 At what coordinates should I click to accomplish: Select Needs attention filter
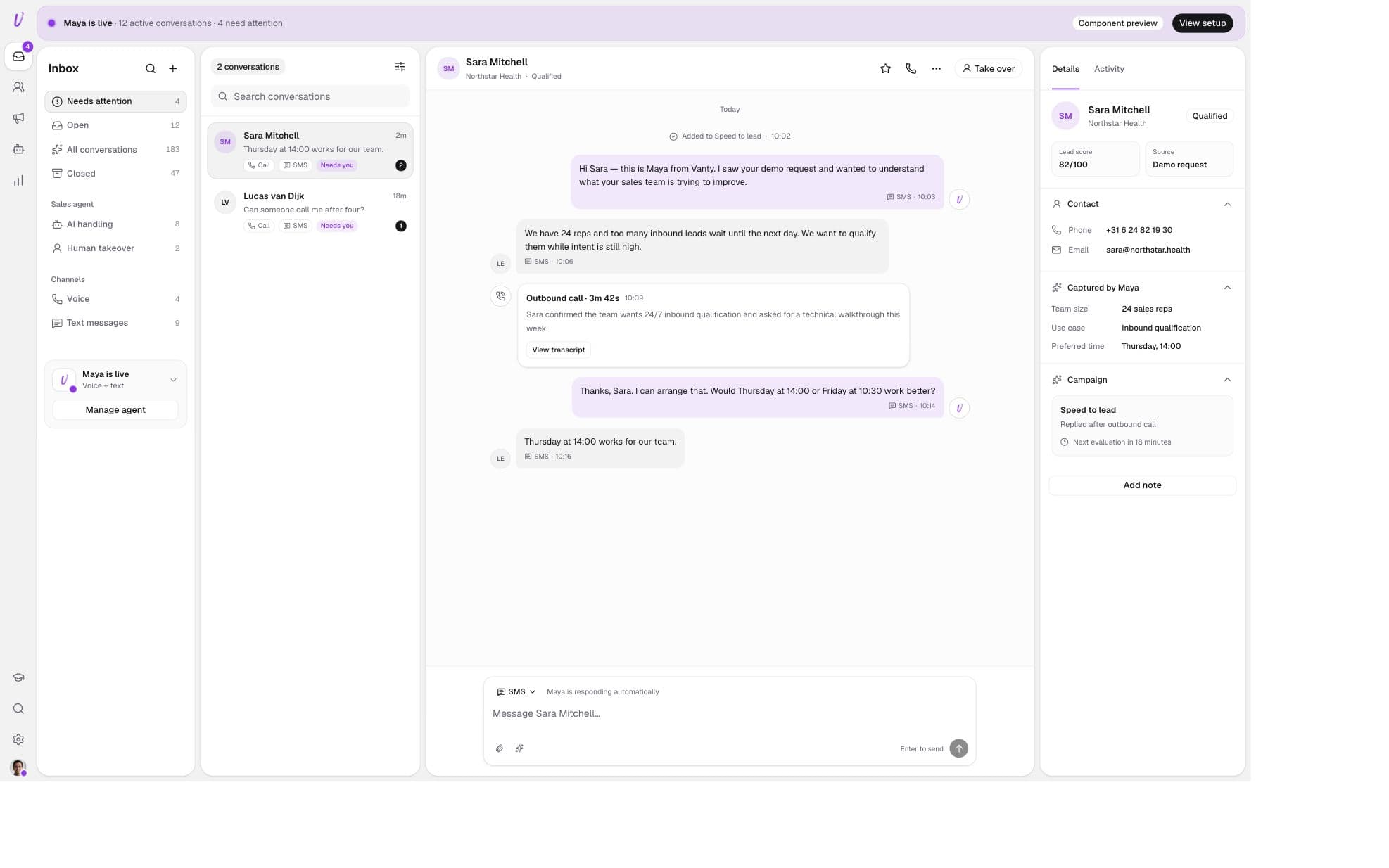pos(115,101)
